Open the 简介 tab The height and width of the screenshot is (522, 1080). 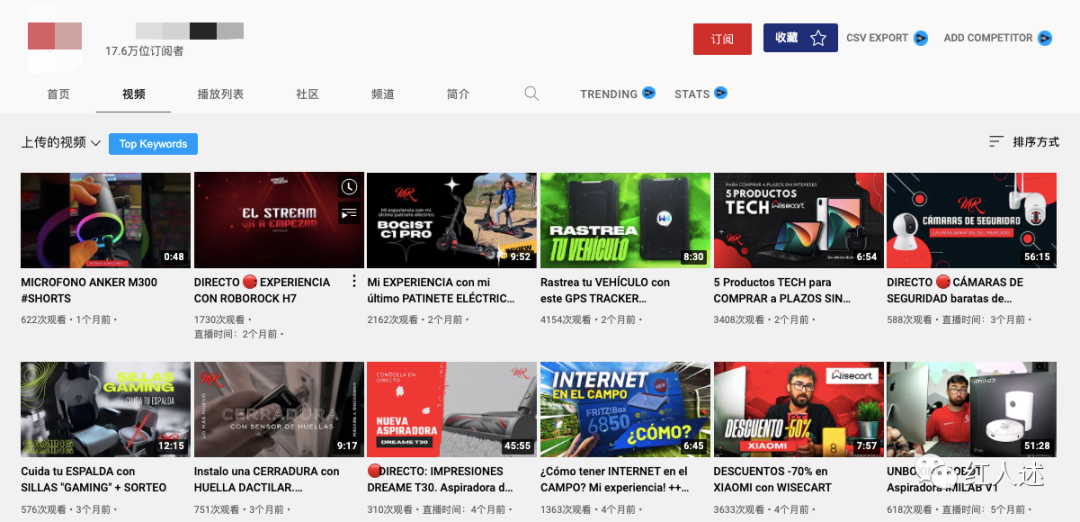[457, 94]
